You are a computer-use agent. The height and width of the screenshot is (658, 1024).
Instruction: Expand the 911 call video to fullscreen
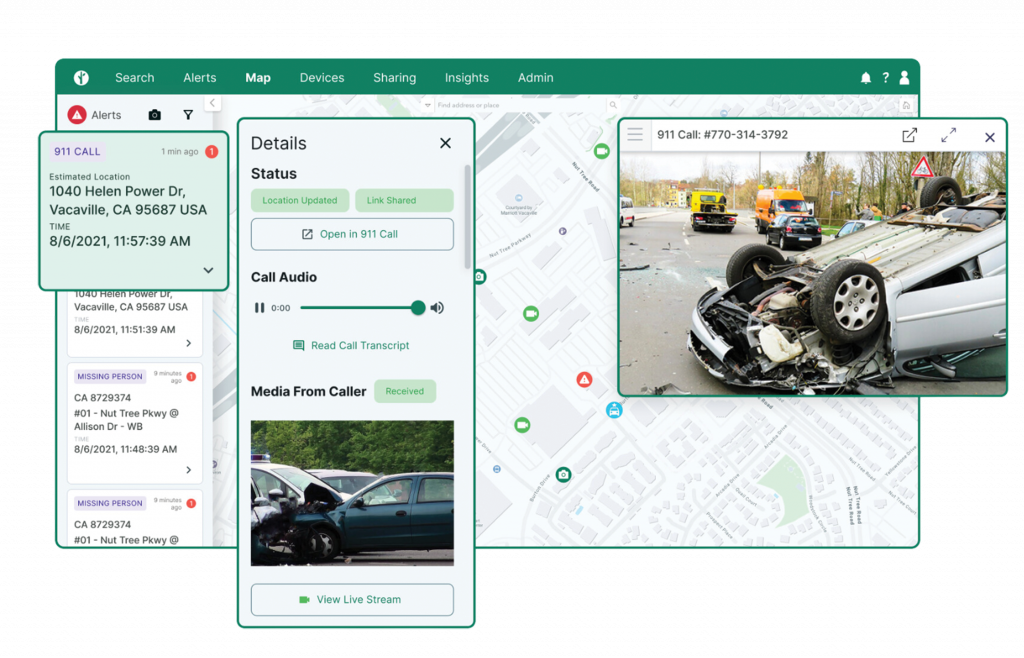point(948,136)
